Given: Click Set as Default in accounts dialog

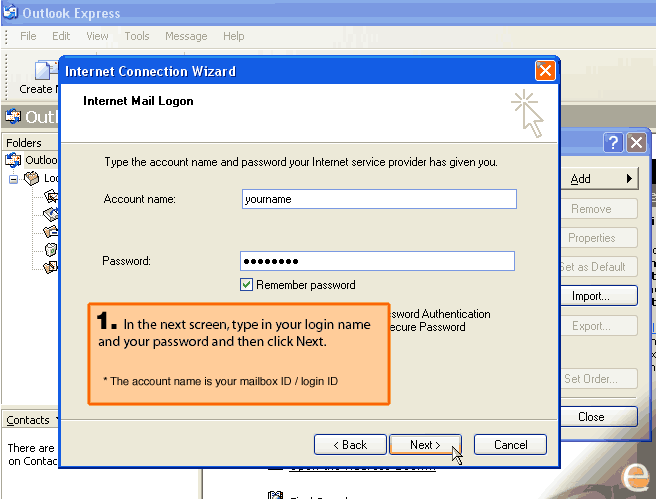Looking at the screenshot, I should point(599,267).
